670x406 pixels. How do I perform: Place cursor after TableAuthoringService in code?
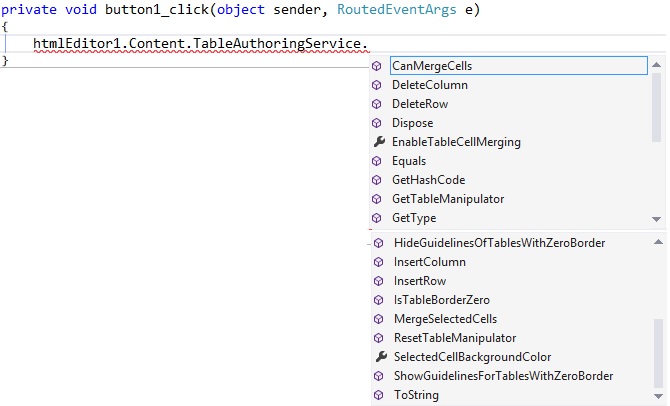(x=361, y=45)
